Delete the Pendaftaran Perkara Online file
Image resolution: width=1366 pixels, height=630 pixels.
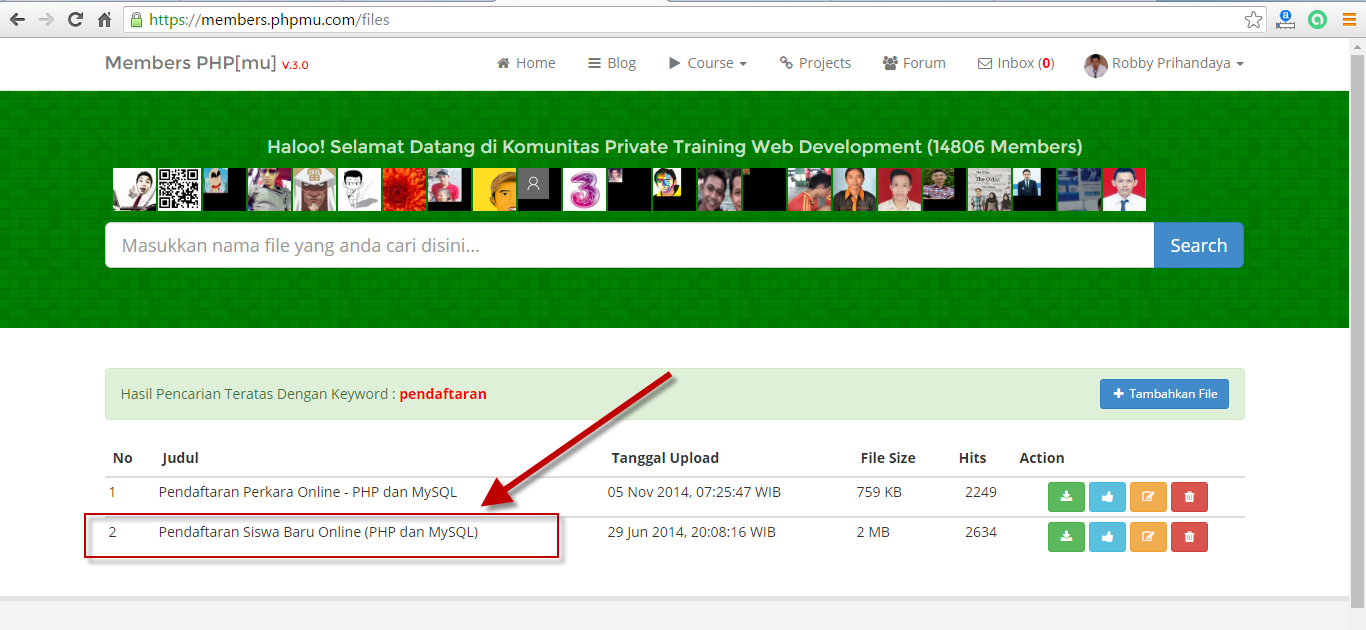[1189, 496]
